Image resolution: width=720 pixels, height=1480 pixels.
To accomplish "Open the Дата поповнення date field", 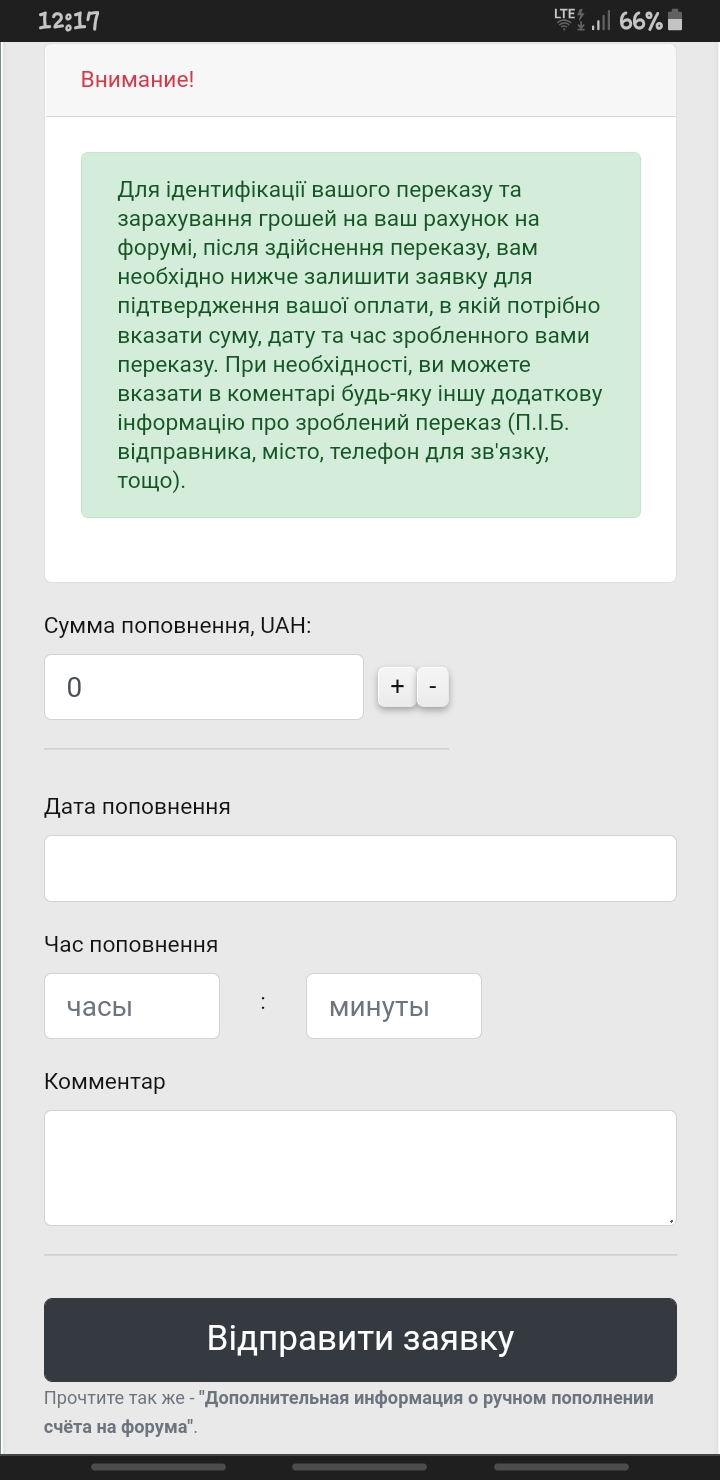I will (360, 868).
